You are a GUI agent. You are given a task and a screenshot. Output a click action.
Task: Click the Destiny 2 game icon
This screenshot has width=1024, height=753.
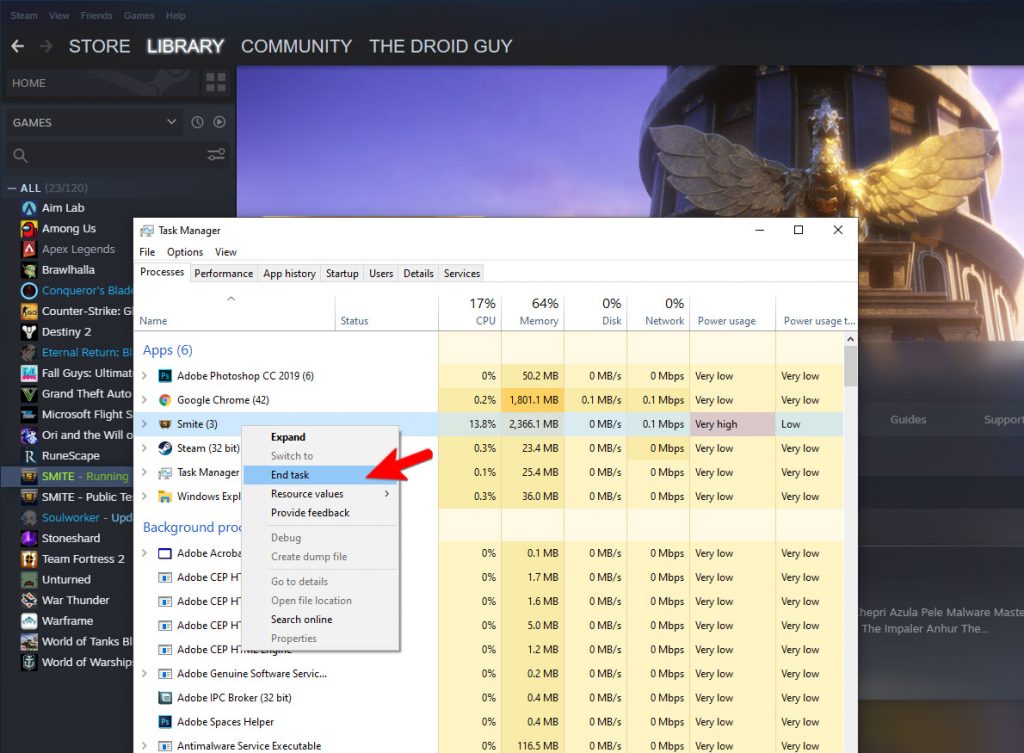[x=29, y=332]
